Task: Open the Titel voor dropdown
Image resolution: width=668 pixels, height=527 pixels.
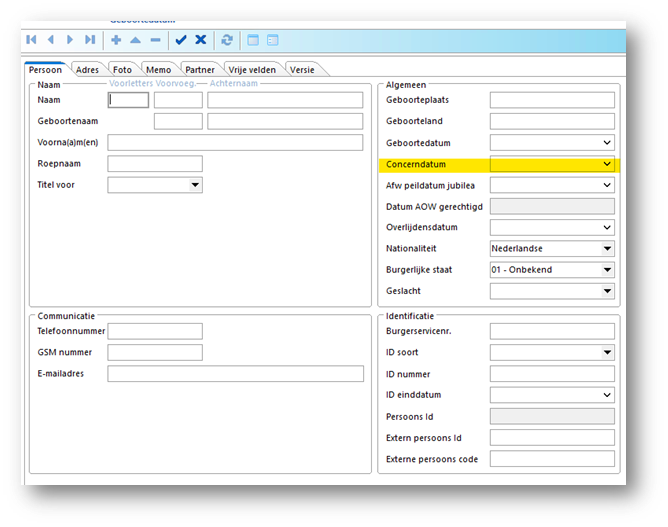Action: (195, 185)
